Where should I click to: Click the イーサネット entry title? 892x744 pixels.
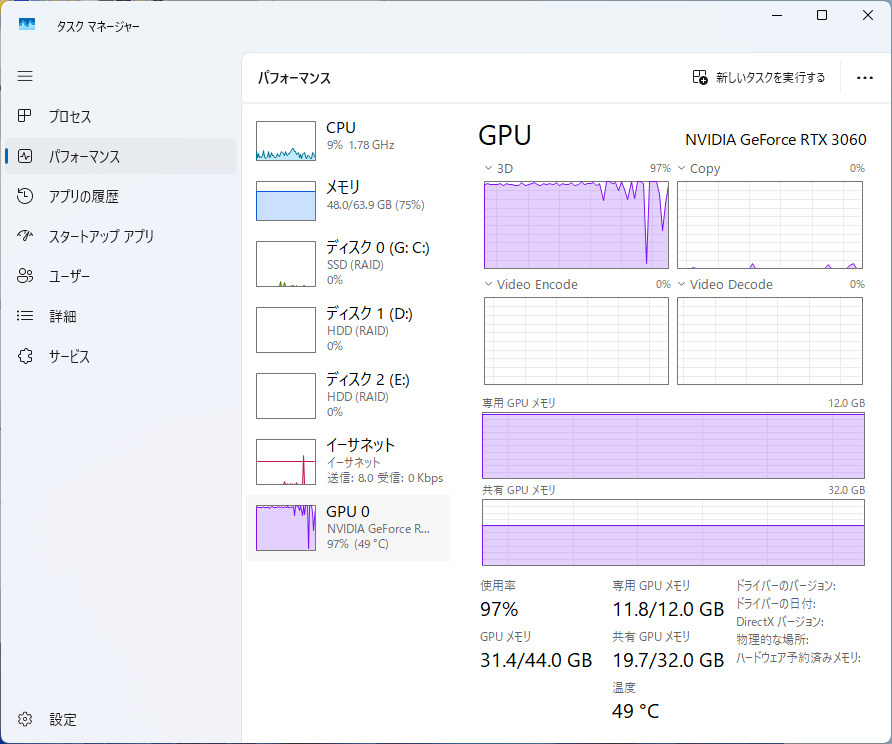click(x=360, y=445)
